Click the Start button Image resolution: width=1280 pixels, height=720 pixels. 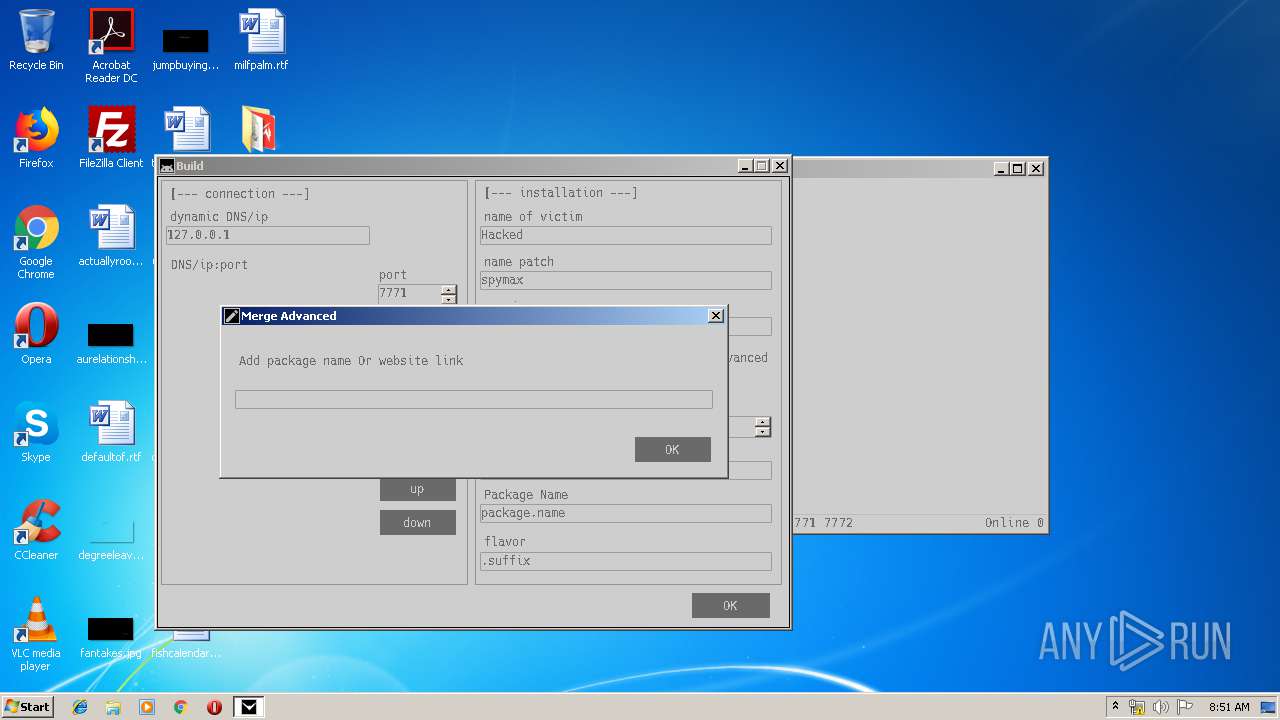point(28,706)
